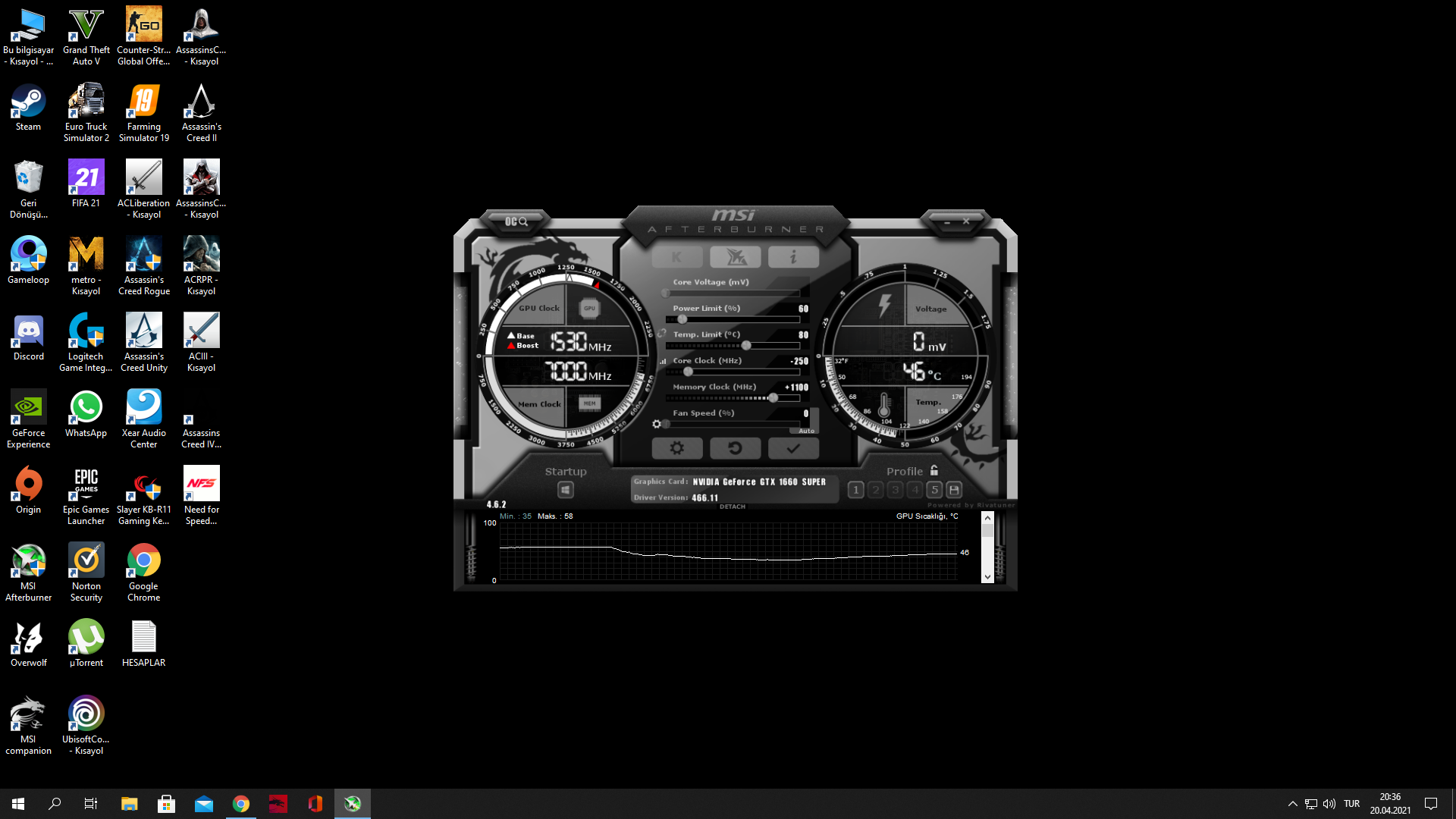Viewport: 1456px width, 819px height.
Task: Save the current profile with the floppy icon
Action: [955, 490]
